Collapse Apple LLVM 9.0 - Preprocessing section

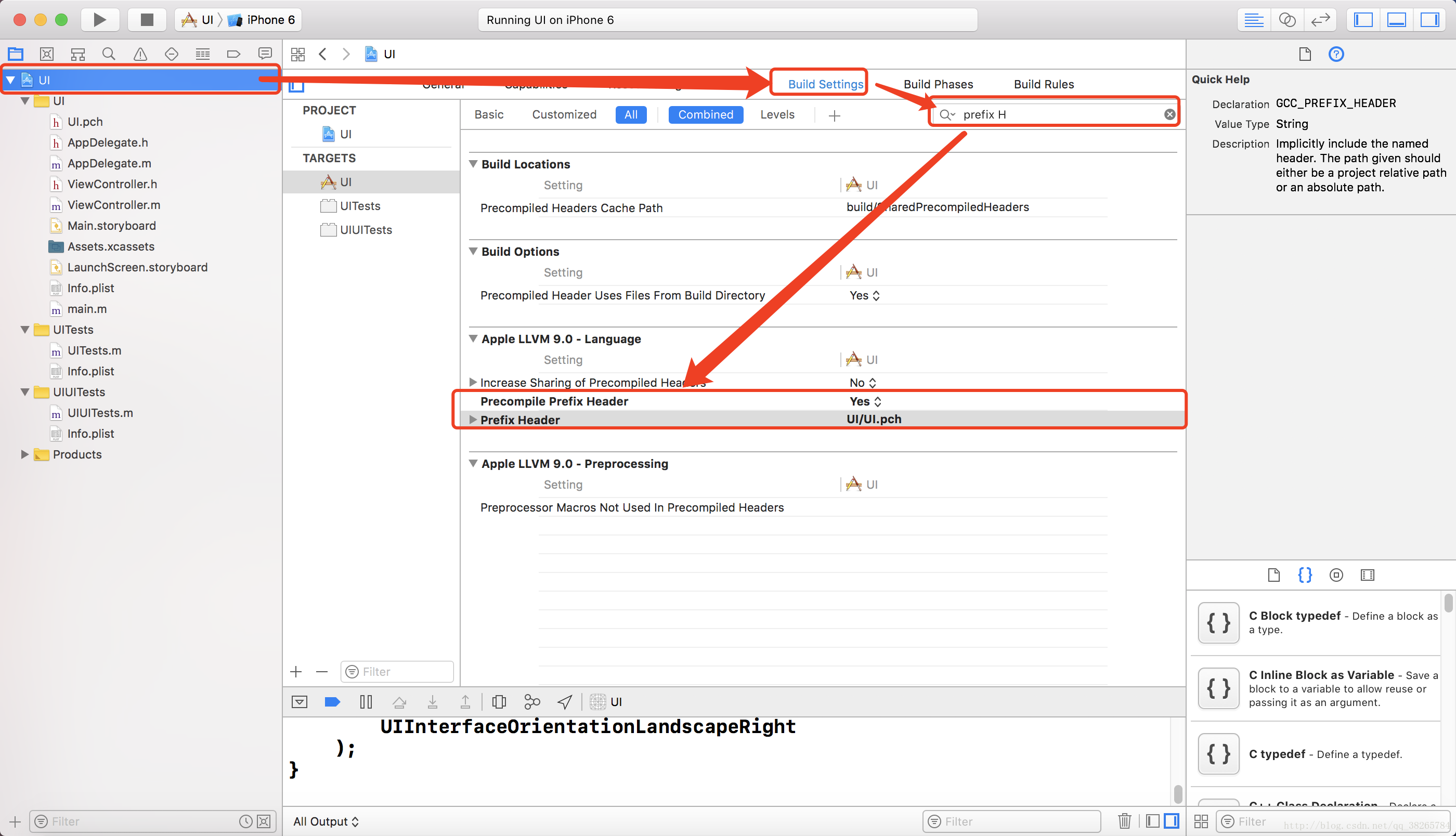pos(474,463)
